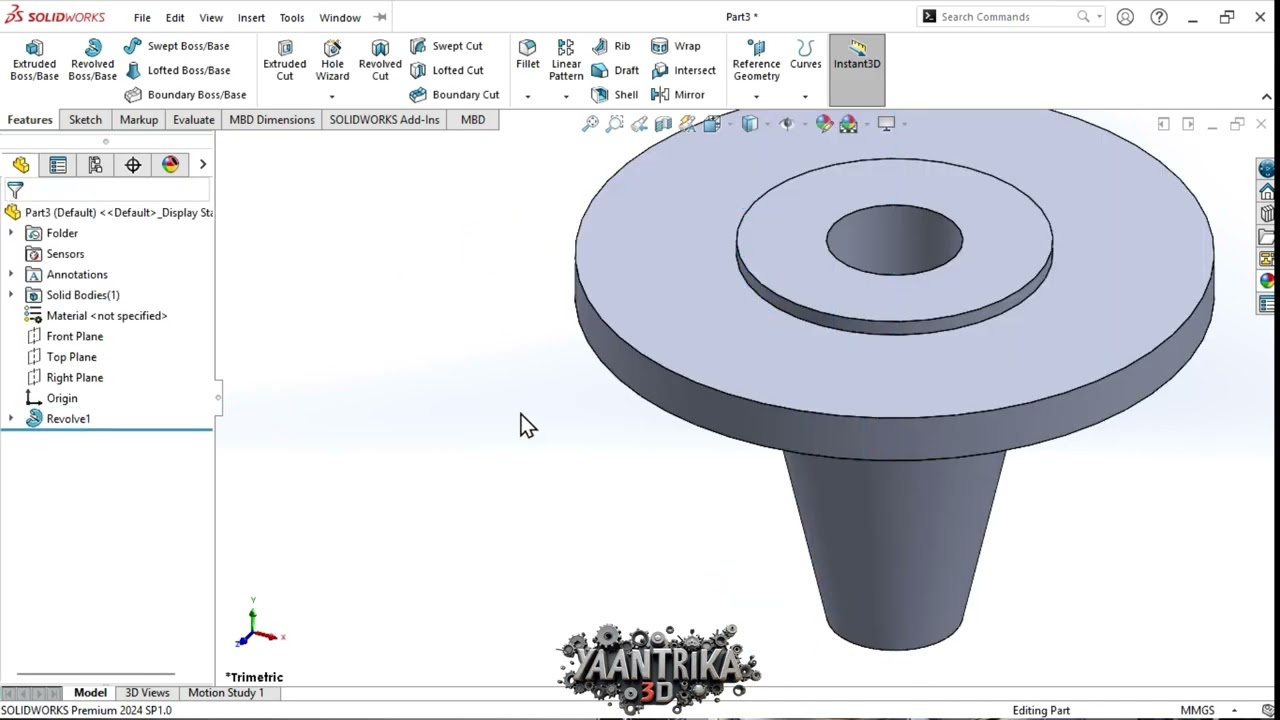Select the Fillet tool
This screenshot has height=720, width=1280.
(x=527, y=55)
